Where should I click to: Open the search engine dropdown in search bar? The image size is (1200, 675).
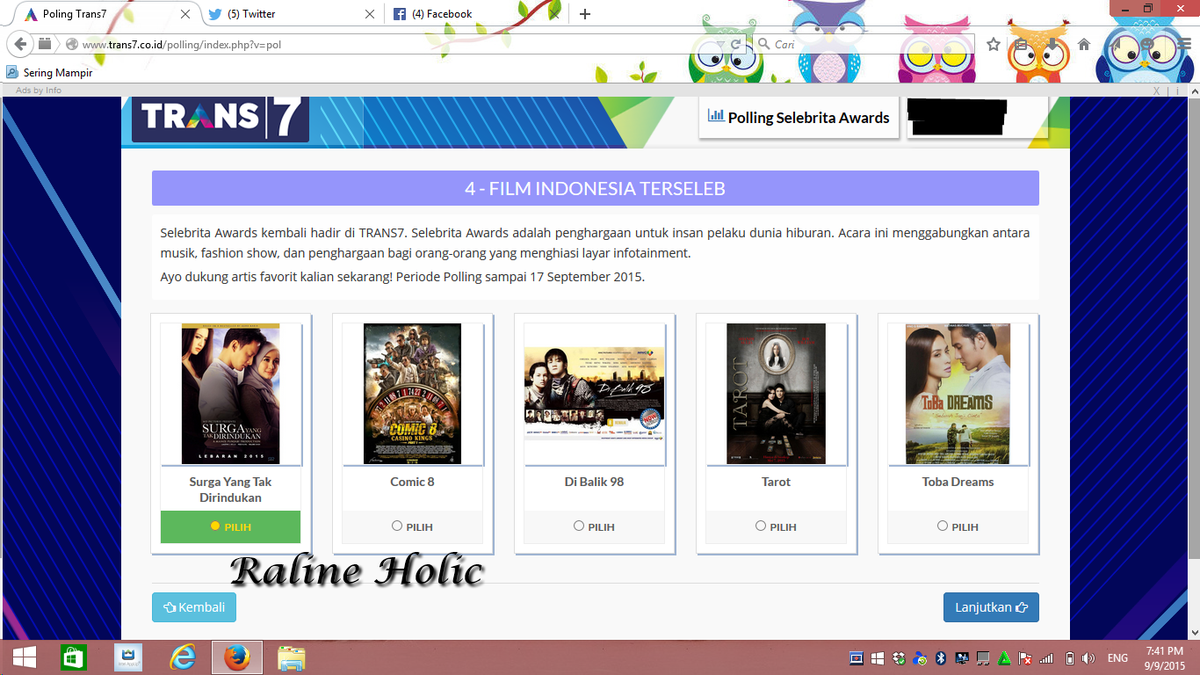pyautogui.click(x=765, y=44)
